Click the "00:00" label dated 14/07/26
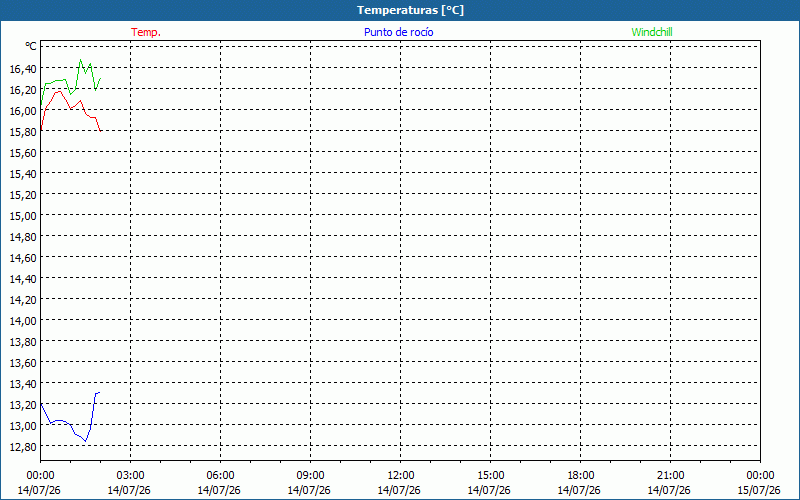This screenshot has width=800, height=500. click(40, 476)
